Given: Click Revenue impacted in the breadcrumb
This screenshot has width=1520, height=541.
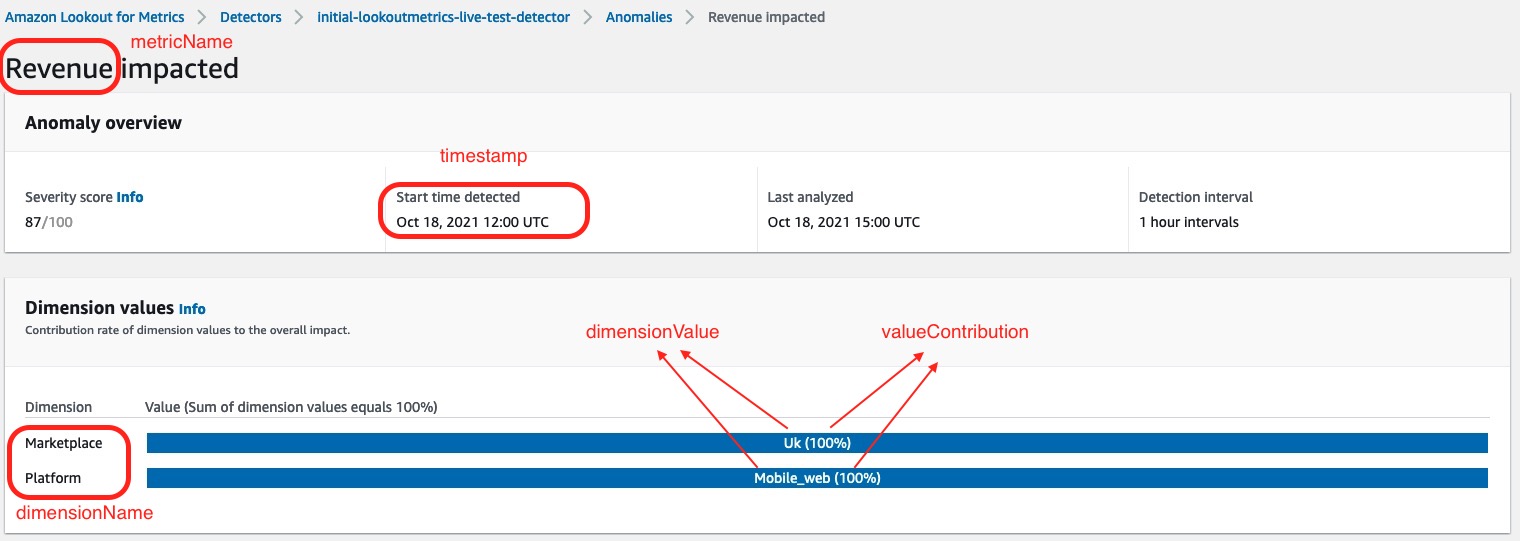Looking at the screenshot, I should pos(766,17).
